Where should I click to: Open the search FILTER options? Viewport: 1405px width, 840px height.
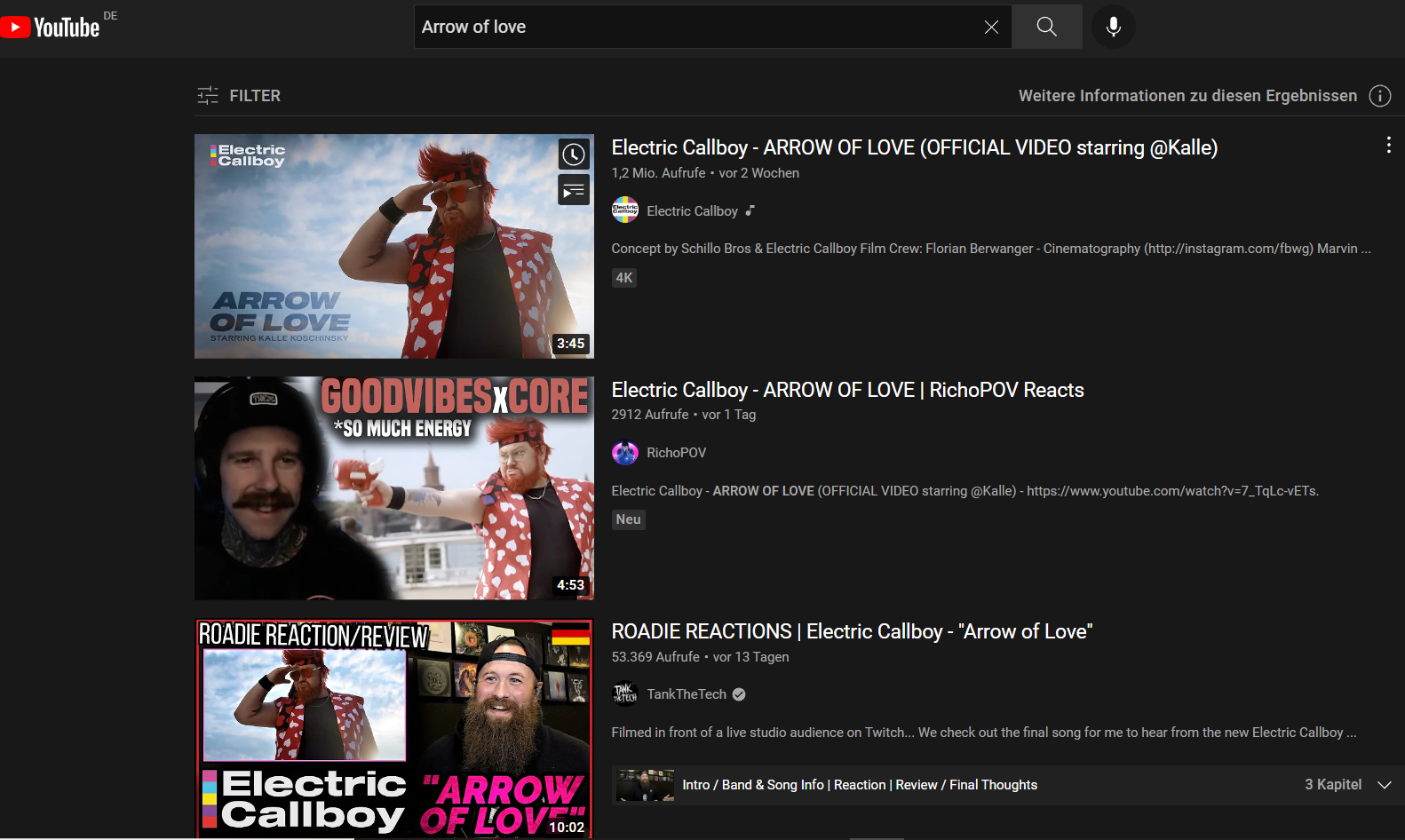(239, 96)
